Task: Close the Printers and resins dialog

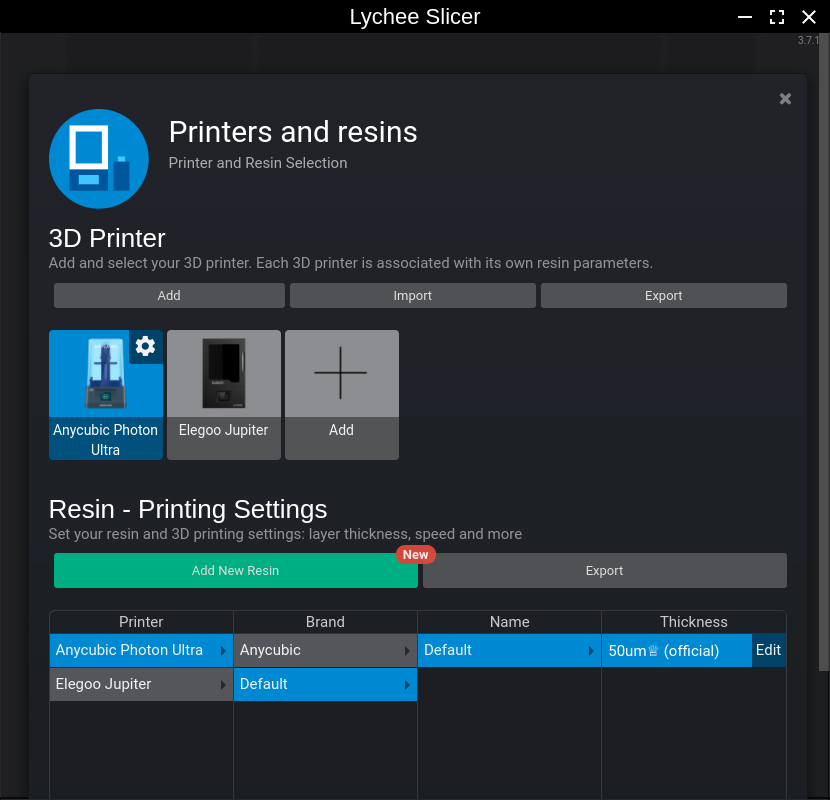Action: [785, 98]
